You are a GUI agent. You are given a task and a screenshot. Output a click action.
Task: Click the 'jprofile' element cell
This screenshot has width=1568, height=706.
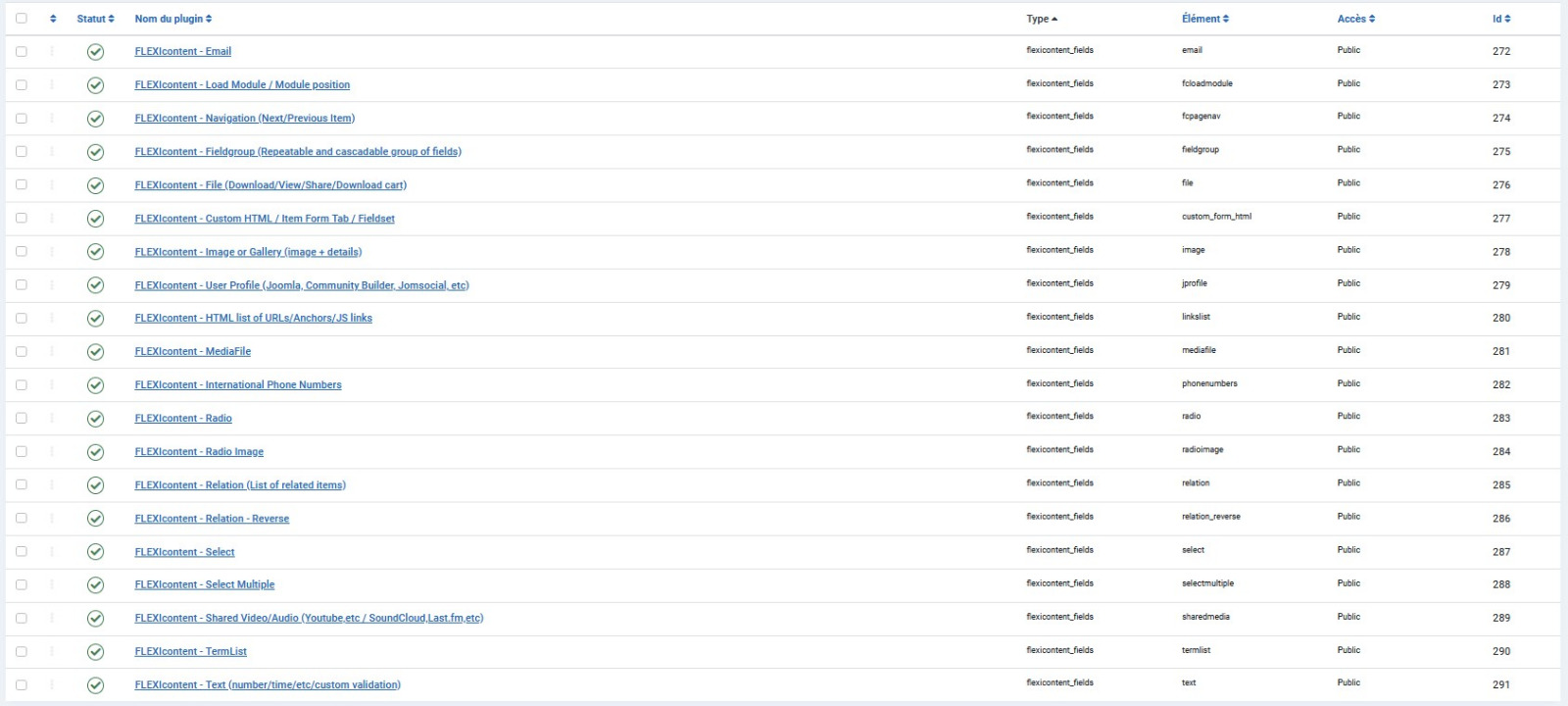point(1195,283)
